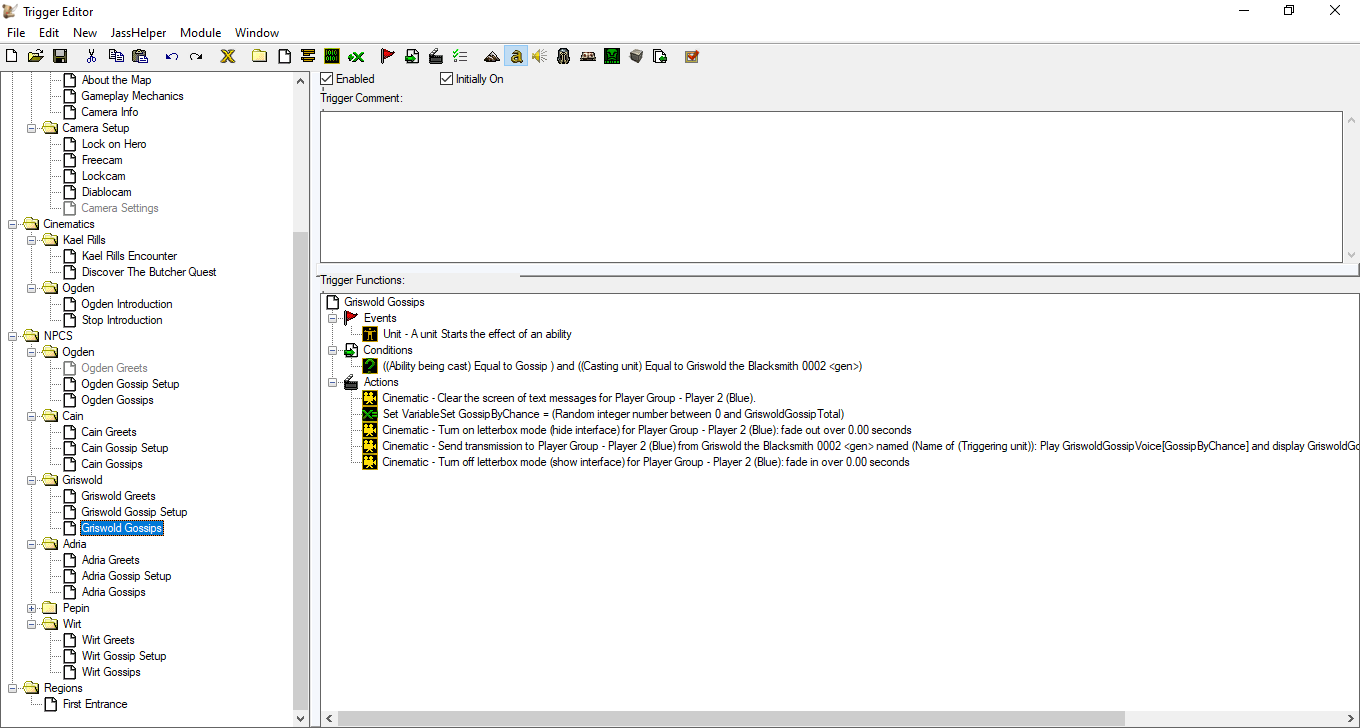Open the Sound Editor speaker icon
Screen dimensions: 1360x728
(x=539, y=56)
